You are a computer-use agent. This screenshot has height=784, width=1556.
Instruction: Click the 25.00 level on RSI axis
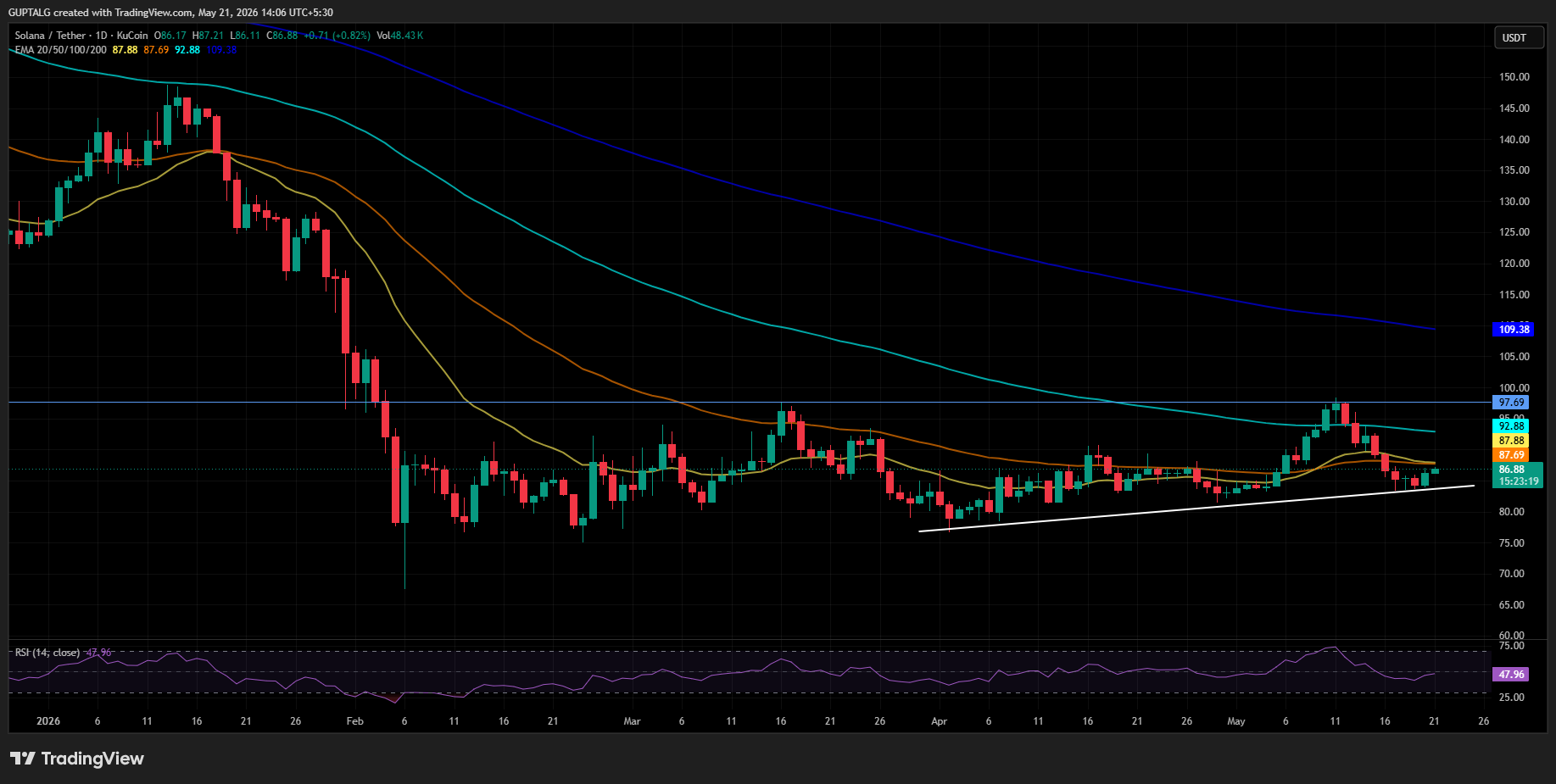1512,698
